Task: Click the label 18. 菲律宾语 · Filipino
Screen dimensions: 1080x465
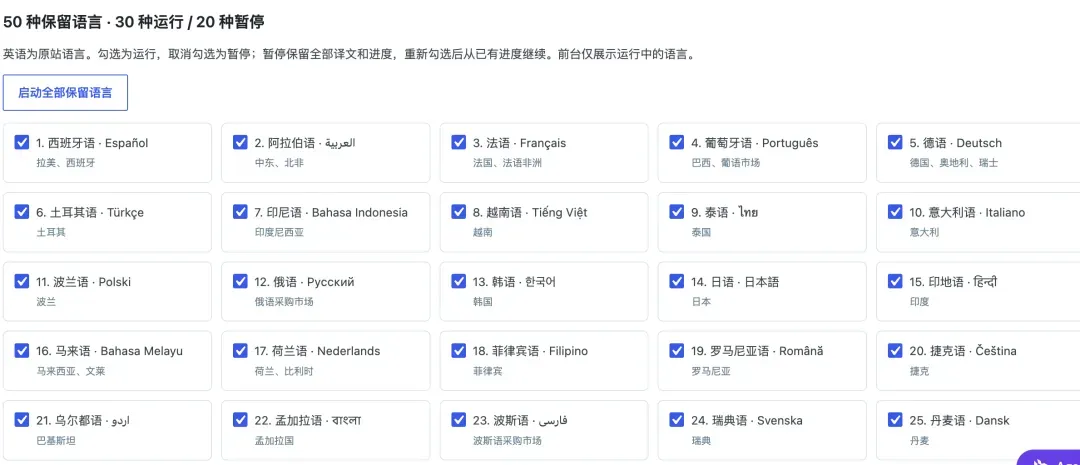Action: tap(530, 351)
